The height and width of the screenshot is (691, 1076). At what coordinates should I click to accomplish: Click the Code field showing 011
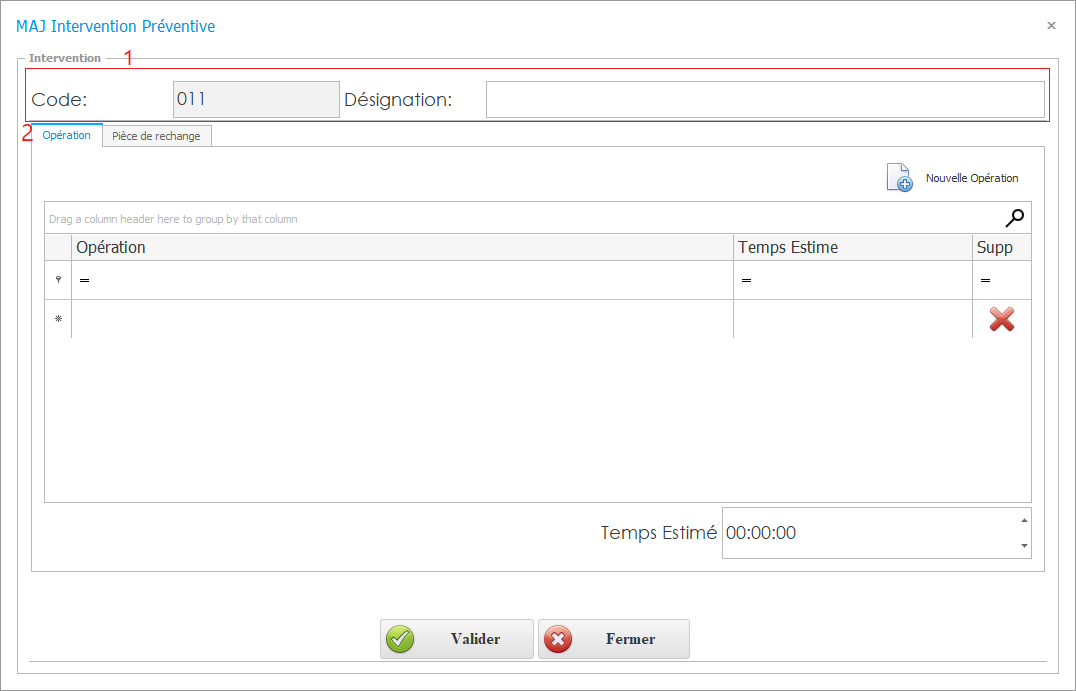coord(256,100)
